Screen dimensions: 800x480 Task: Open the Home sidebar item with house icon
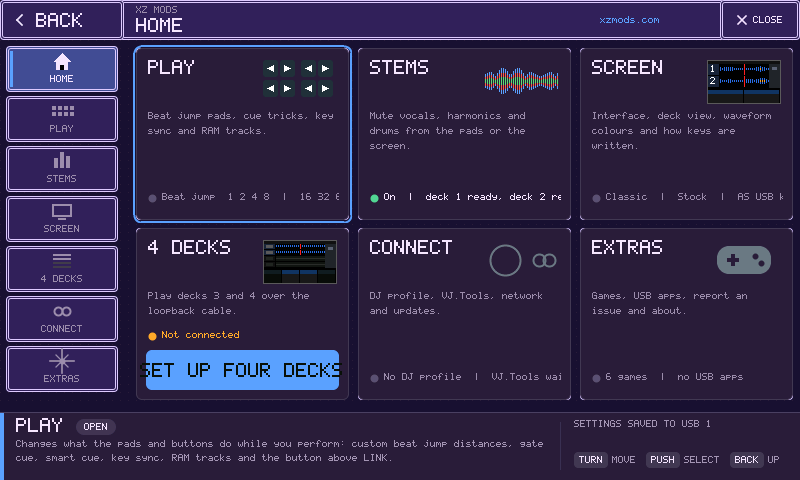(x=62, y=69)
